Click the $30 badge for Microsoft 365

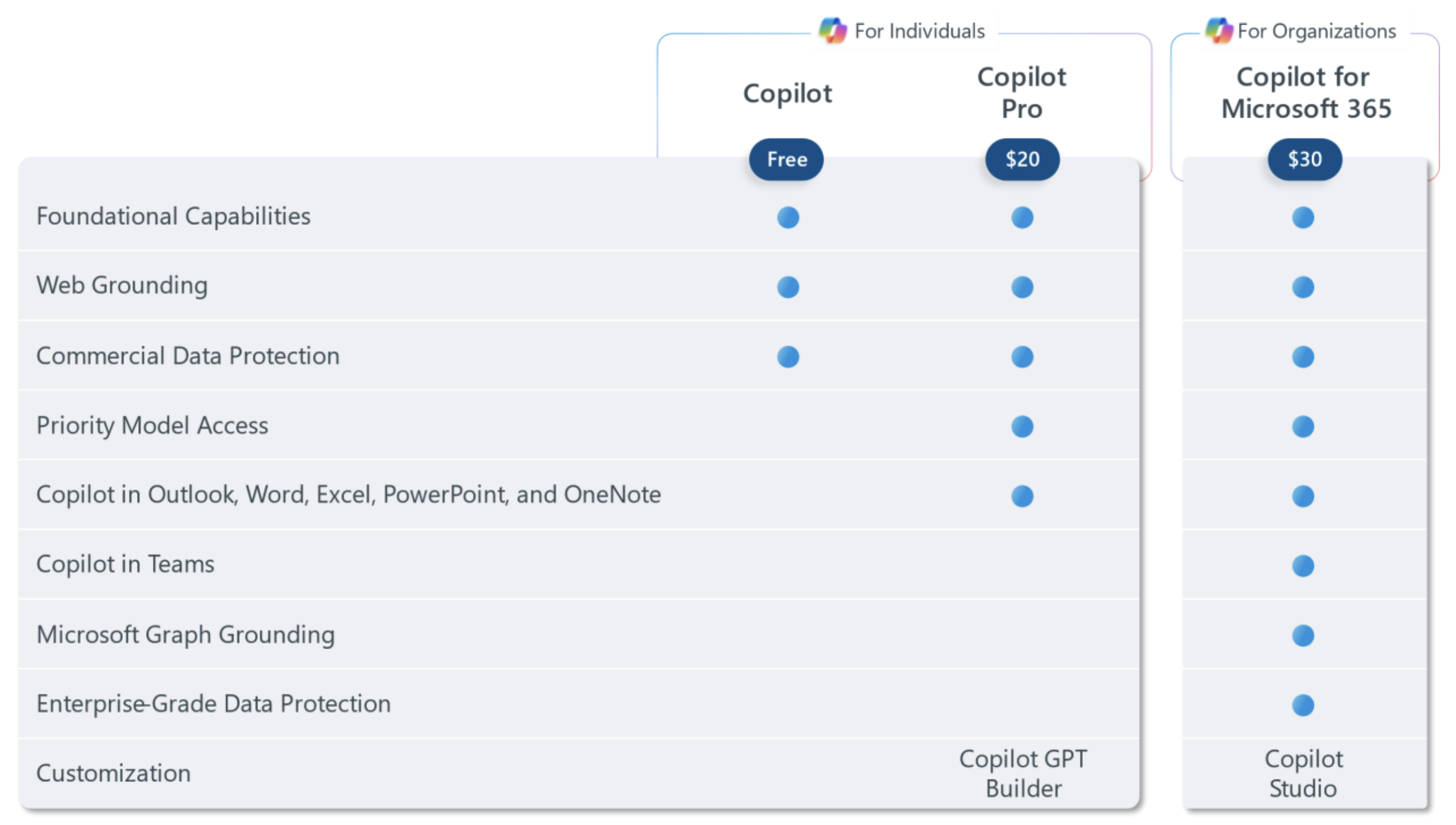coord(1304,159)
